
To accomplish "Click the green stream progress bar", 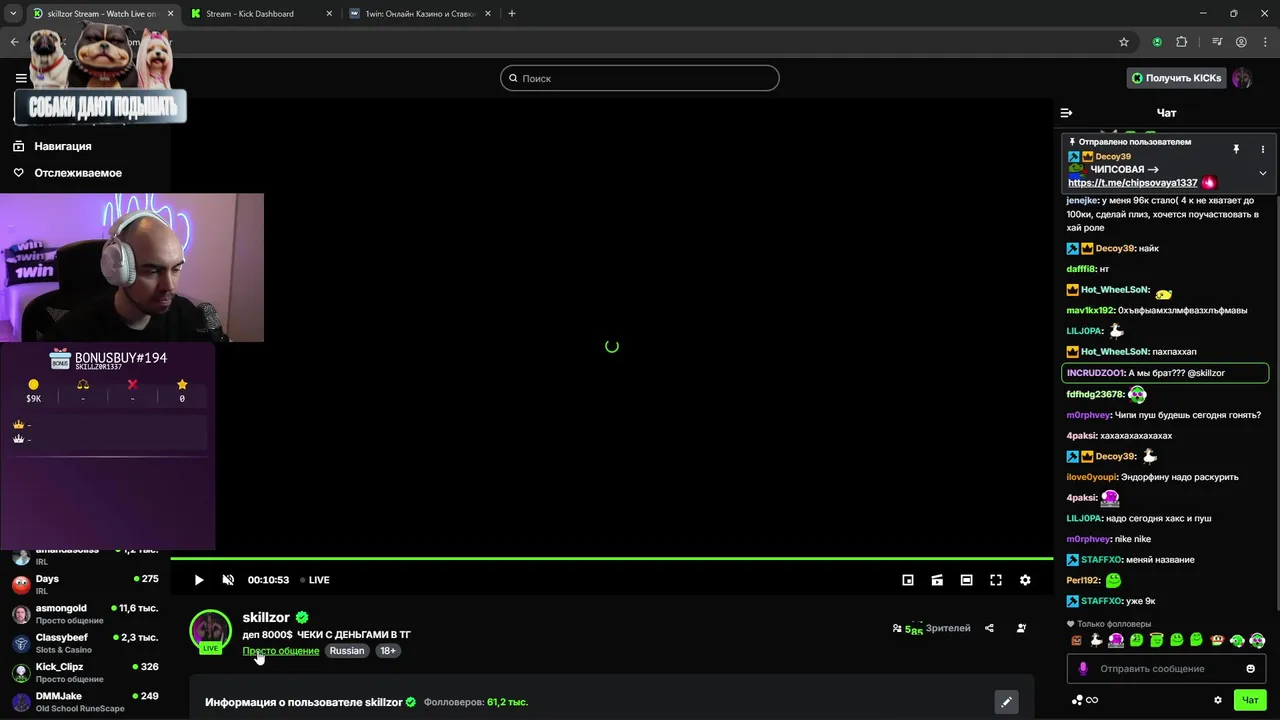I will (611, 559).
